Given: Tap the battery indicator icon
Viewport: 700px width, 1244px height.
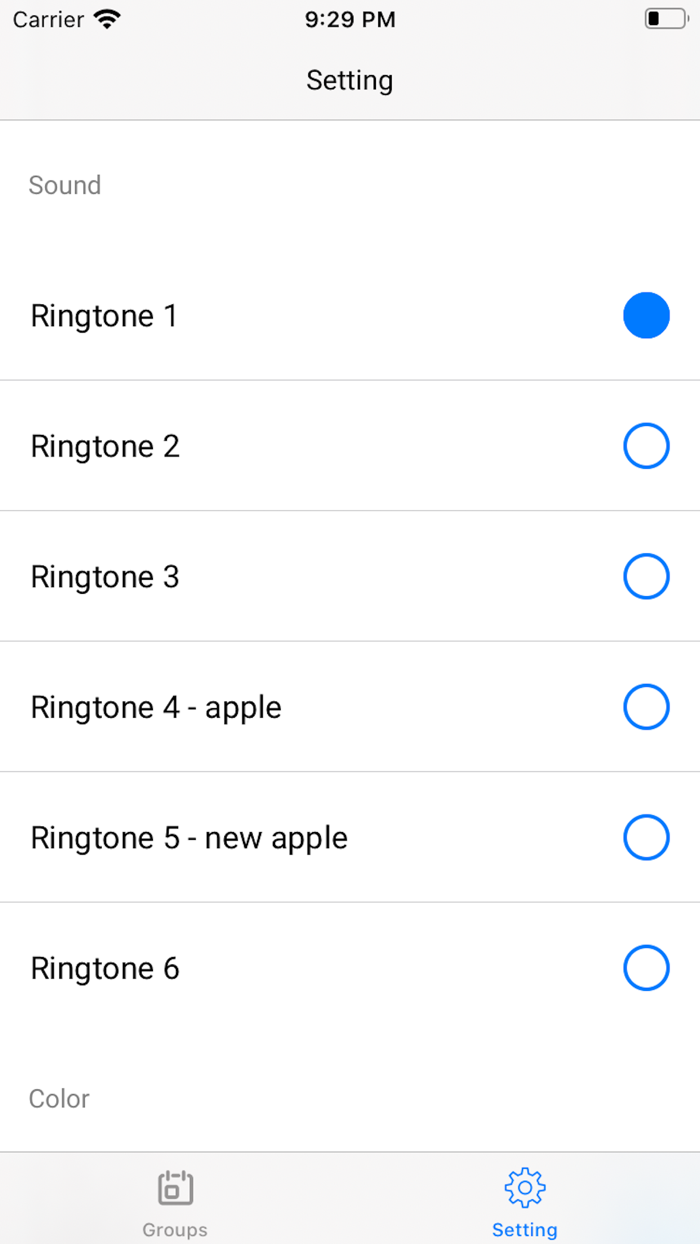Looking at the screenshot, I should click(665, 19).
